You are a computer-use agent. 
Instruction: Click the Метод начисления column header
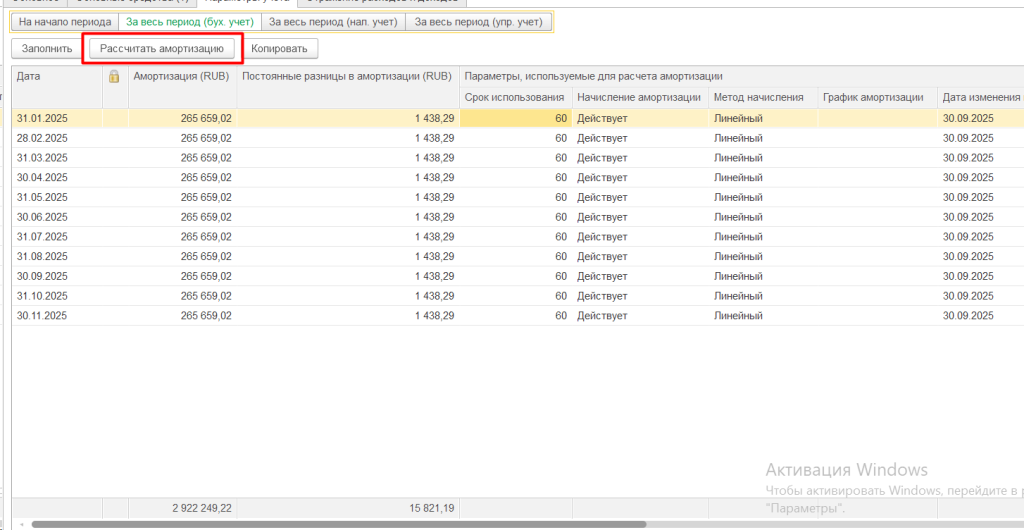(759, 97)
